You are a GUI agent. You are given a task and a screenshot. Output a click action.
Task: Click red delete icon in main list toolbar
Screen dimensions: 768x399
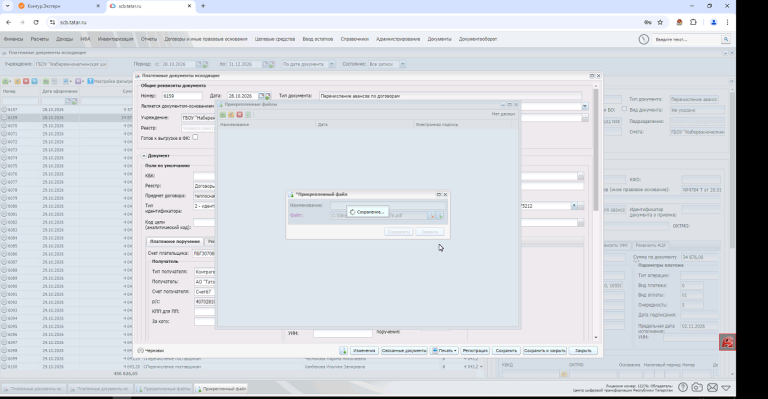pyautogui.click(x=26, y=81)
